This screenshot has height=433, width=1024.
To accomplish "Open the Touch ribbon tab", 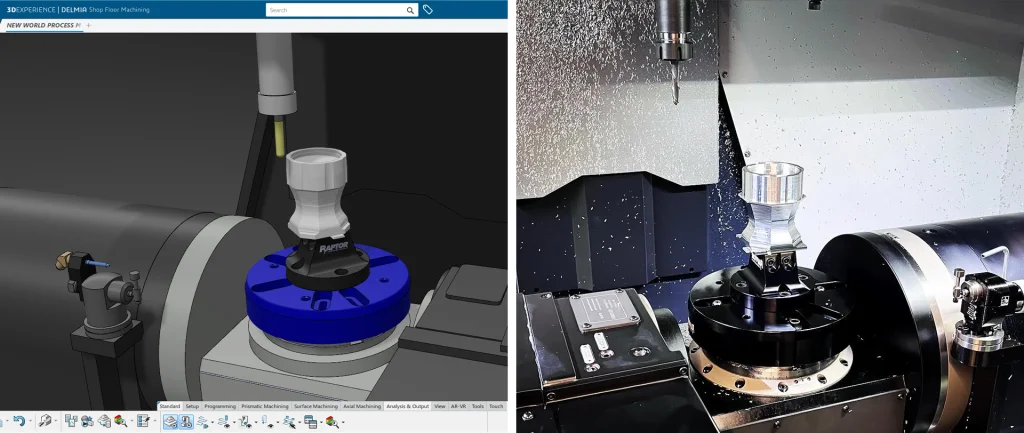I will [x=496, y=406].
